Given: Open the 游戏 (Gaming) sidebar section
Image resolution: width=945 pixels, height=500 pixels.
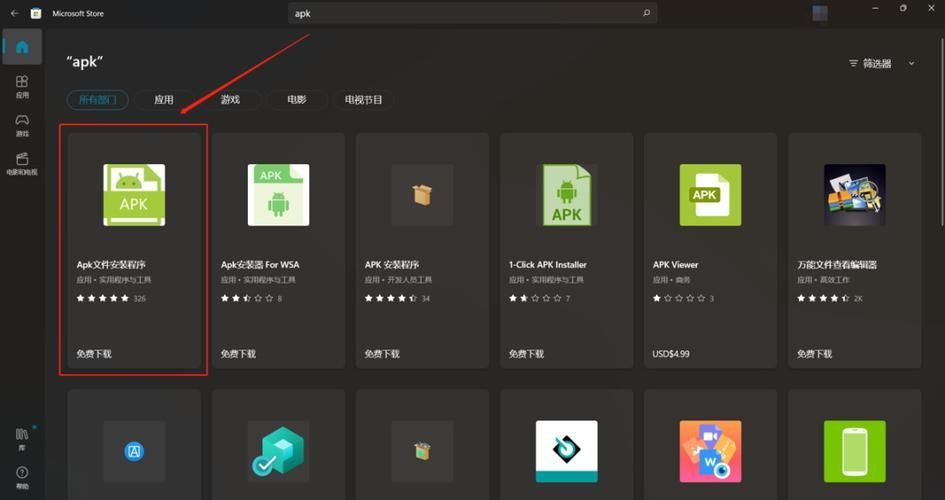Looking at the screenshot, I should (22, 125).
